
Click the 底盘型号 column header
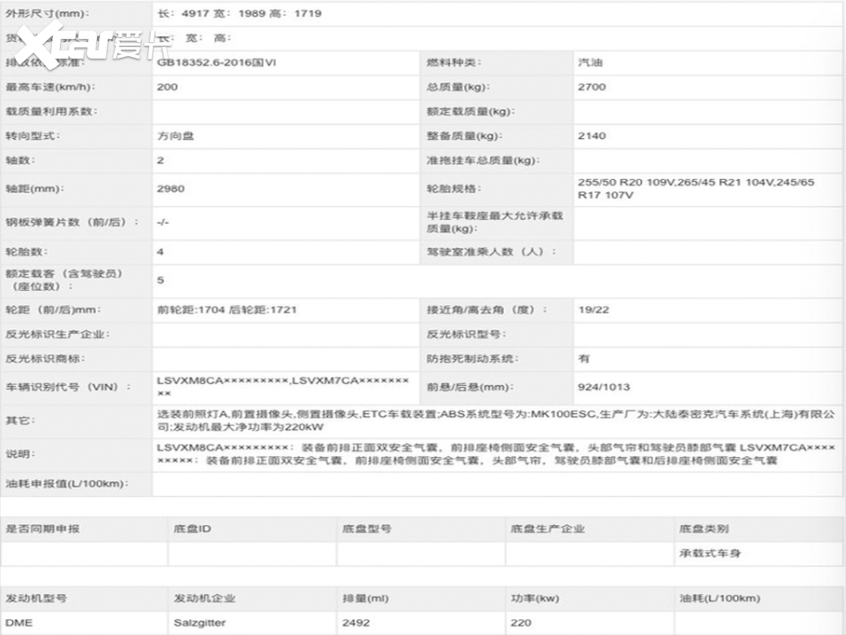[x=367, y=529]
